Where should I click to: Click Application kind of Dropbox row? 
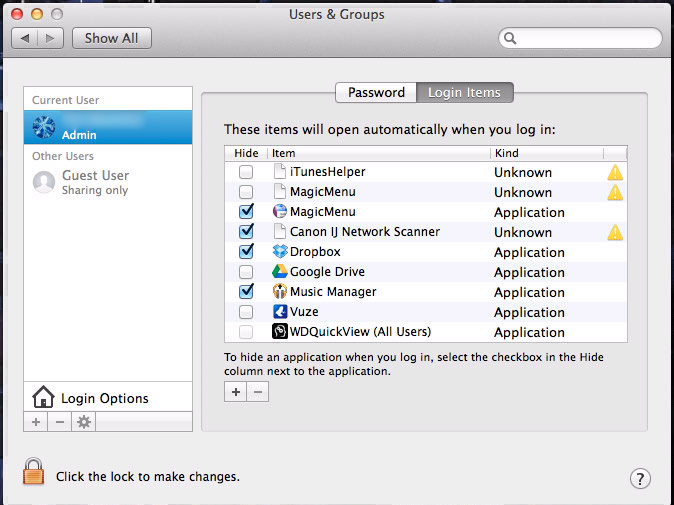tap(529, 252)
